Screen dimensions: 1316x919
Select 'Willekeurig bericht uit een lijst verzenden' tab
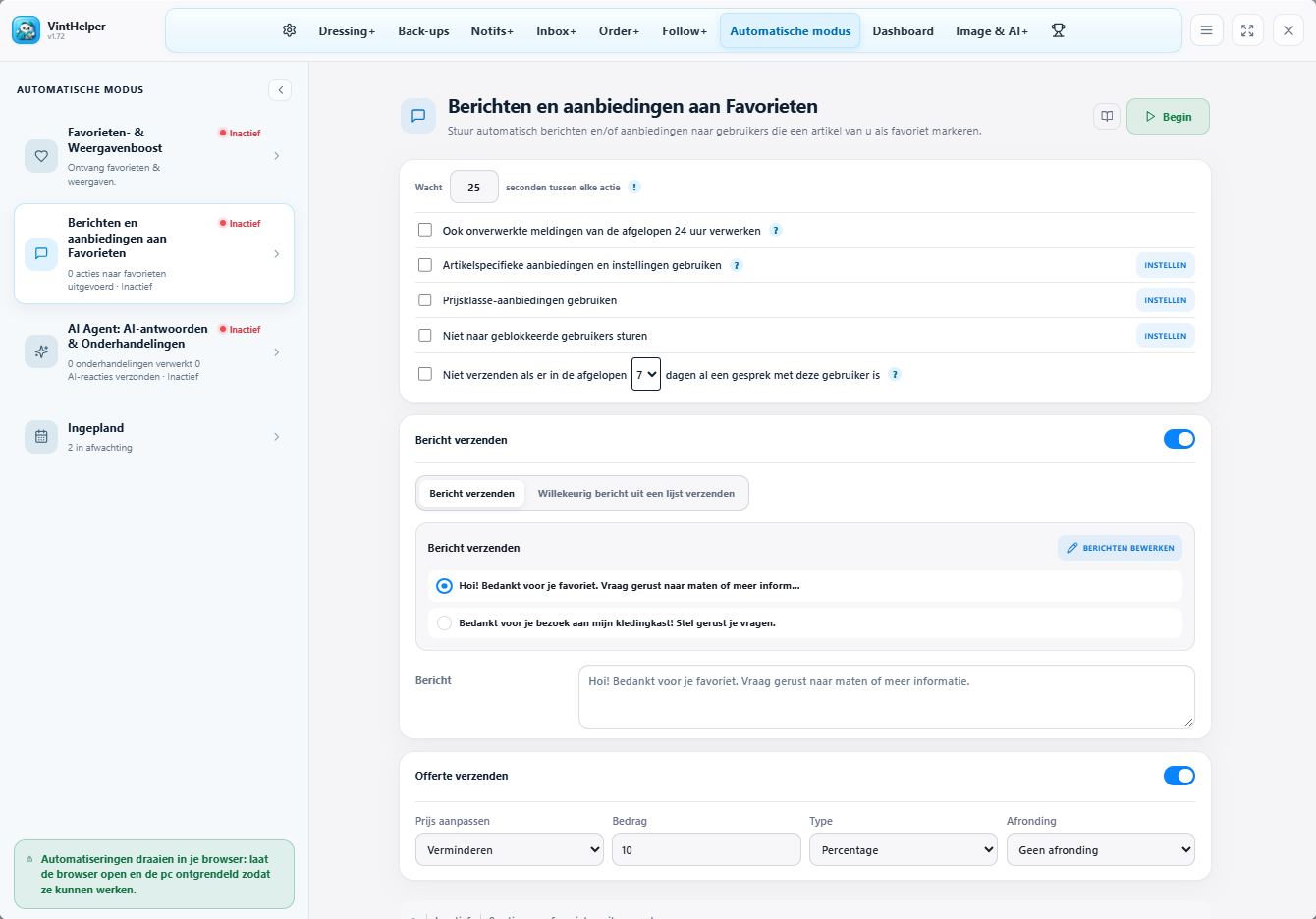click(x=636, y=494)
